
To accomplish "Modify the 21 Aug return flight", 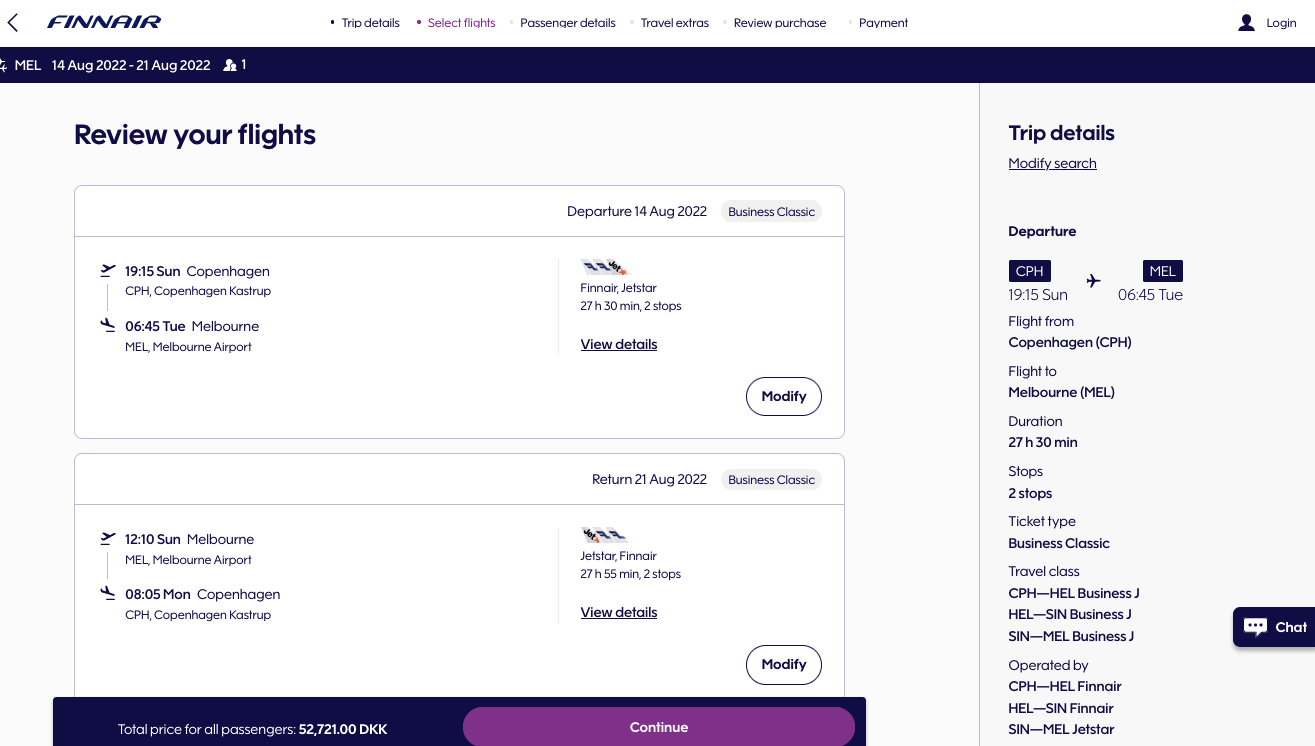I will tap(784, 664).
